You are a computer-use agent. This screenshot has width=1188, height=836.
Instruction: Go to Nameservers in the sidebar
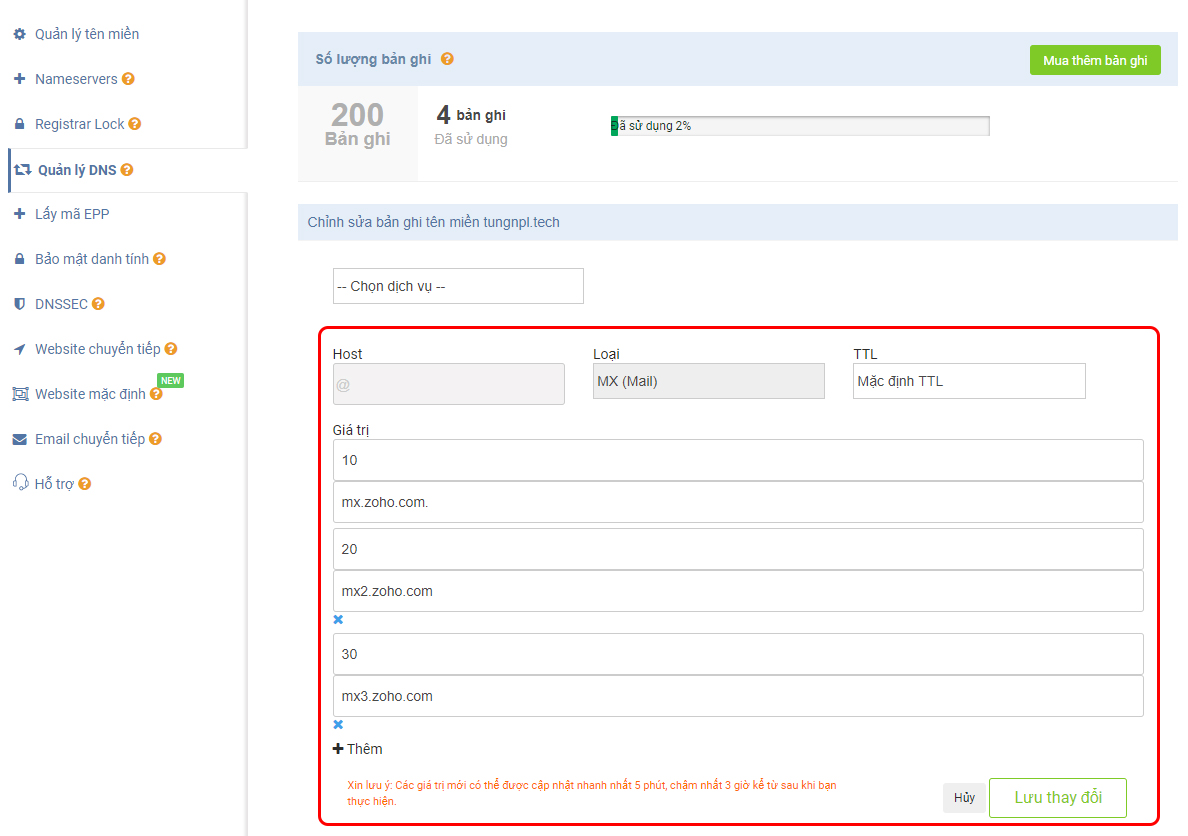(x=76, y=79)
